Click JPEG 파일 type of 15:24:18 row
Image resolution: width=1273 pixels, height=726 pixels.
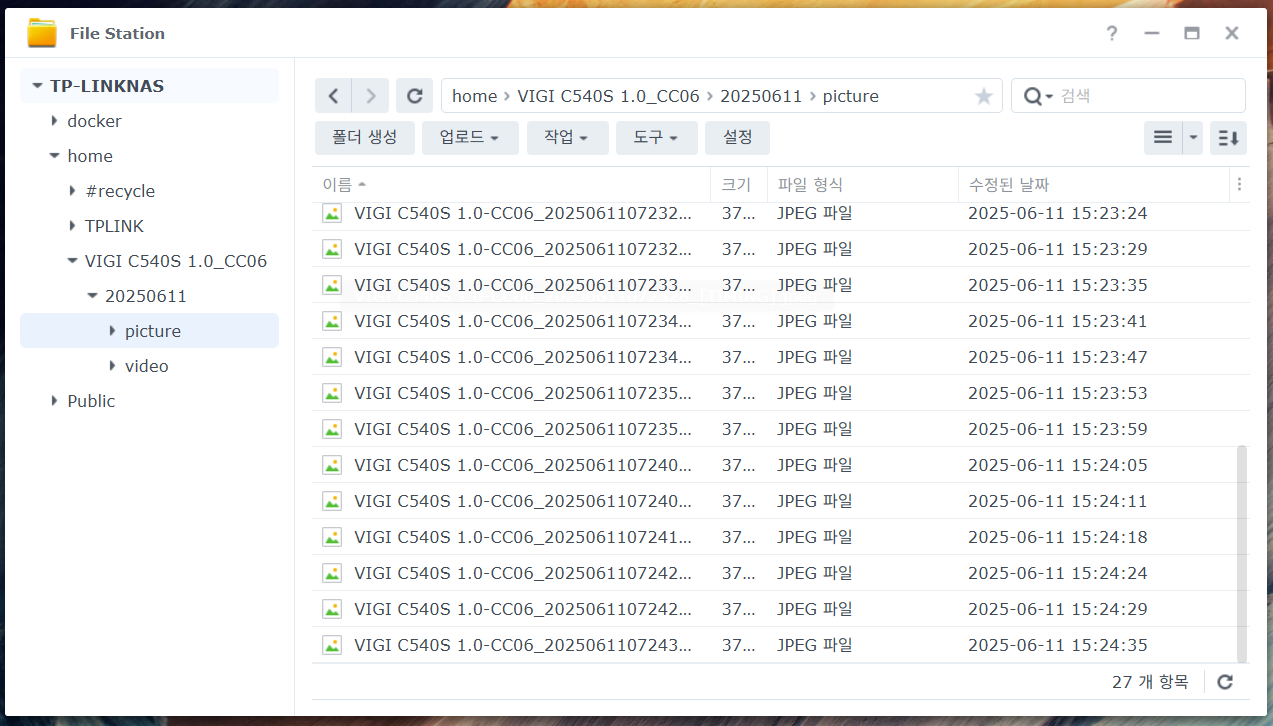(815, 537)
